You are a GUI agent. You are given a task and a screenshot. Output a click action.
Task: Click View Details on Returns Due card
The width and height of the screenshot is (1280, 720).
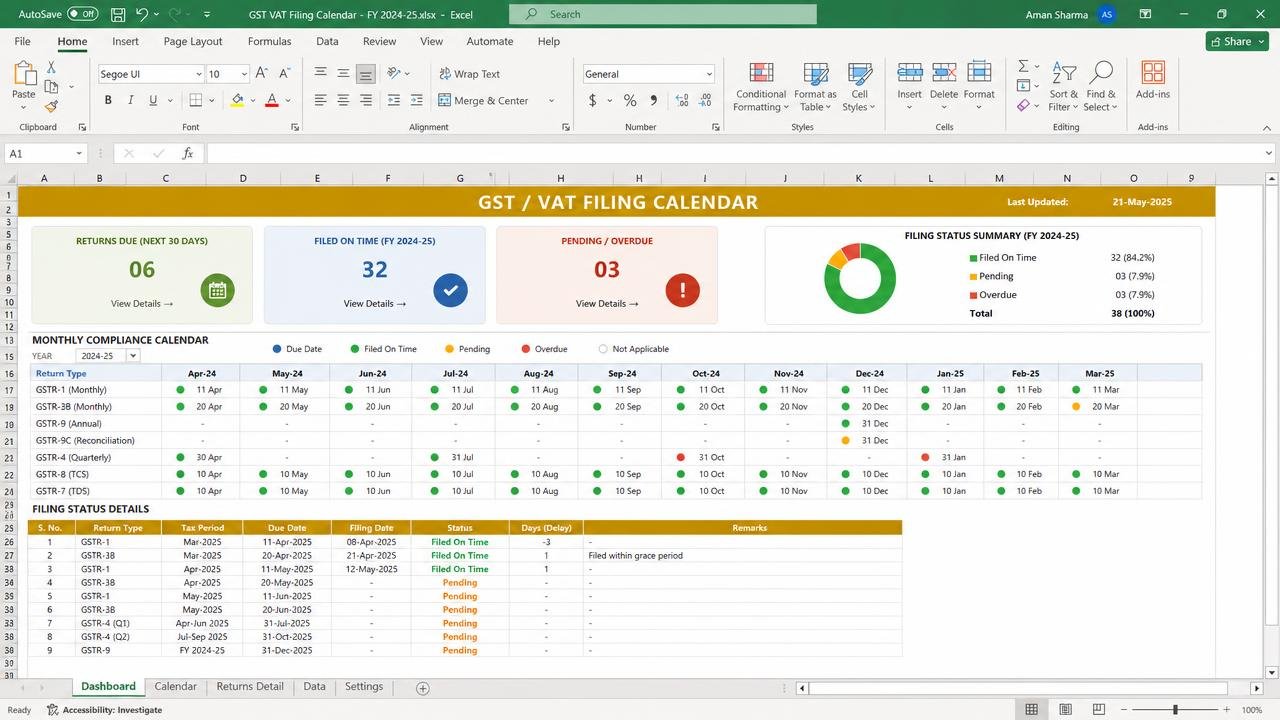tap(142, 303)
